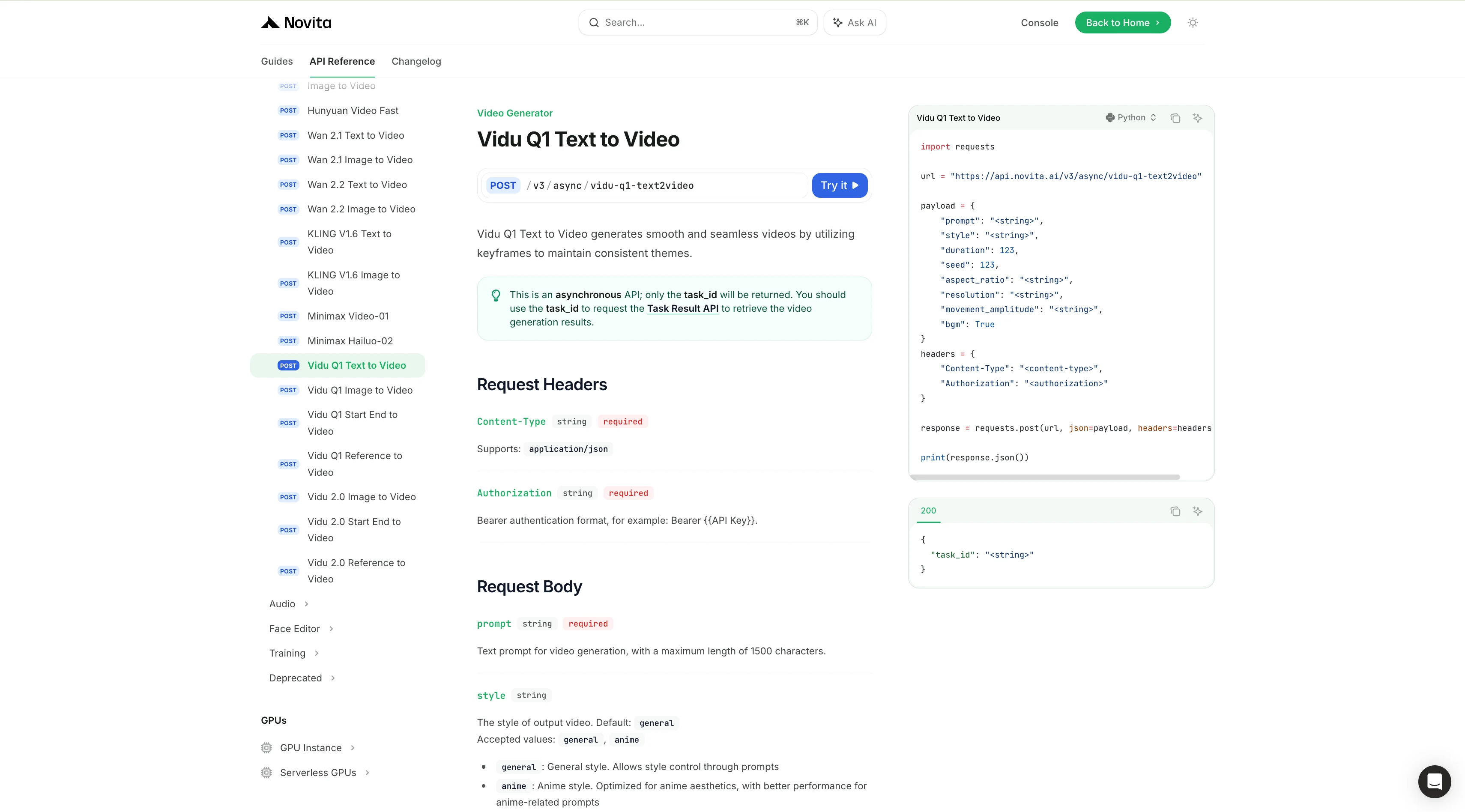Click the GPUs sidebar section heading

274,720
